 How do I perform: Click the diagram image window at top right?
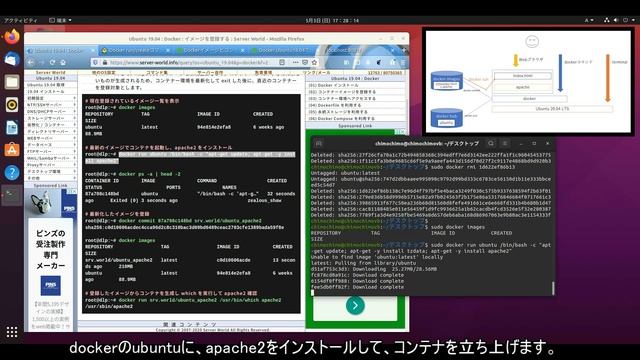click(528, 82)
